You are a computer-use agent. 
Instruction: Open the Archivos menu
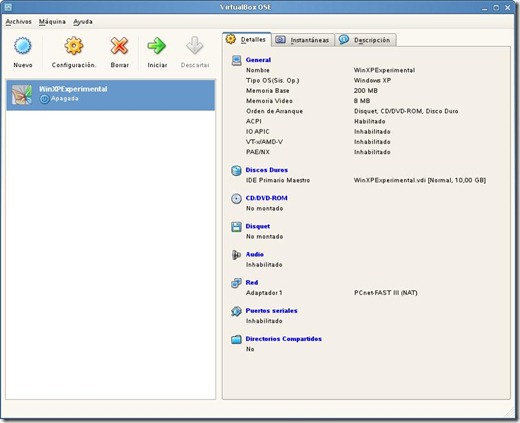pyautogui.click(x=19, y=22)
